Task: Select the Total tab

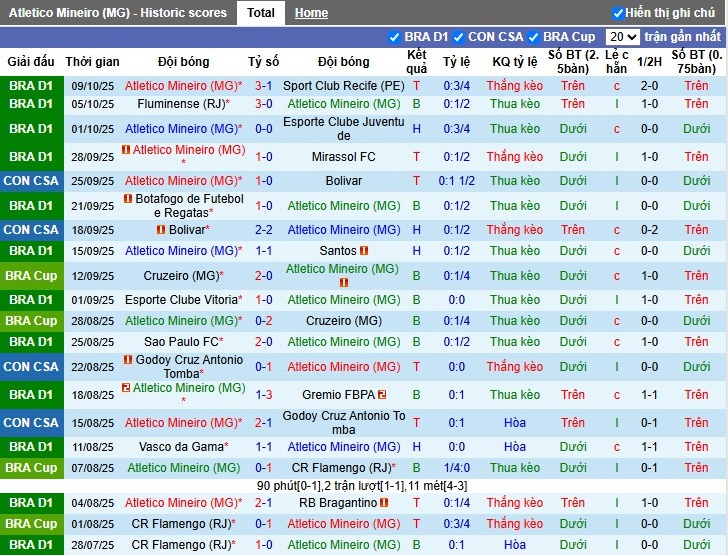Action: [260, 13]
